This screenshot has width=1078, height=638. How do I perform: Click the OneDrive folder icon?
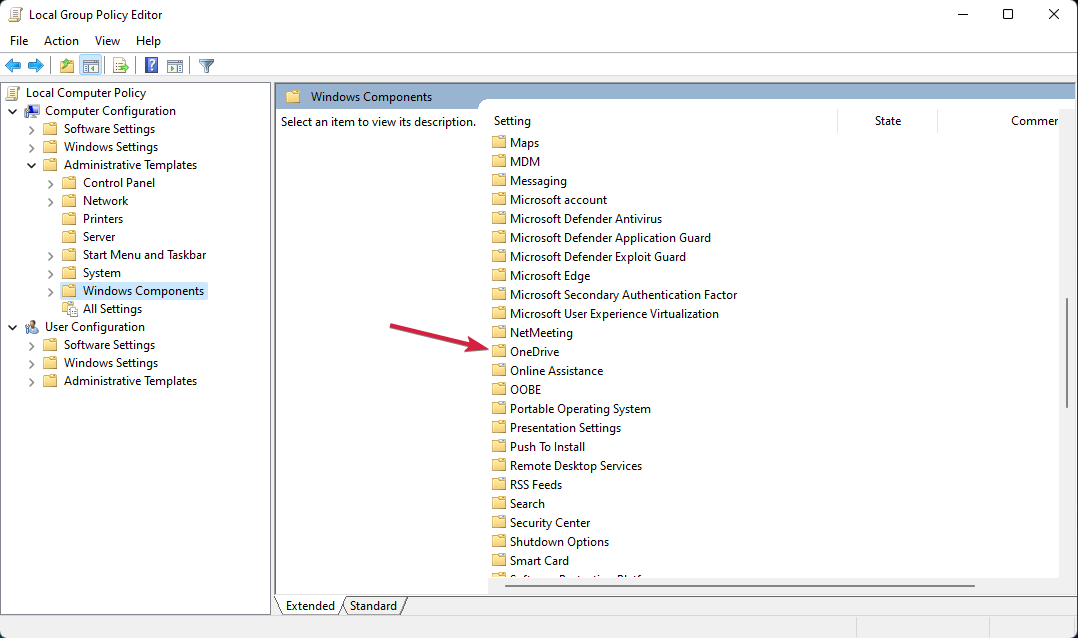click(499, 351)
